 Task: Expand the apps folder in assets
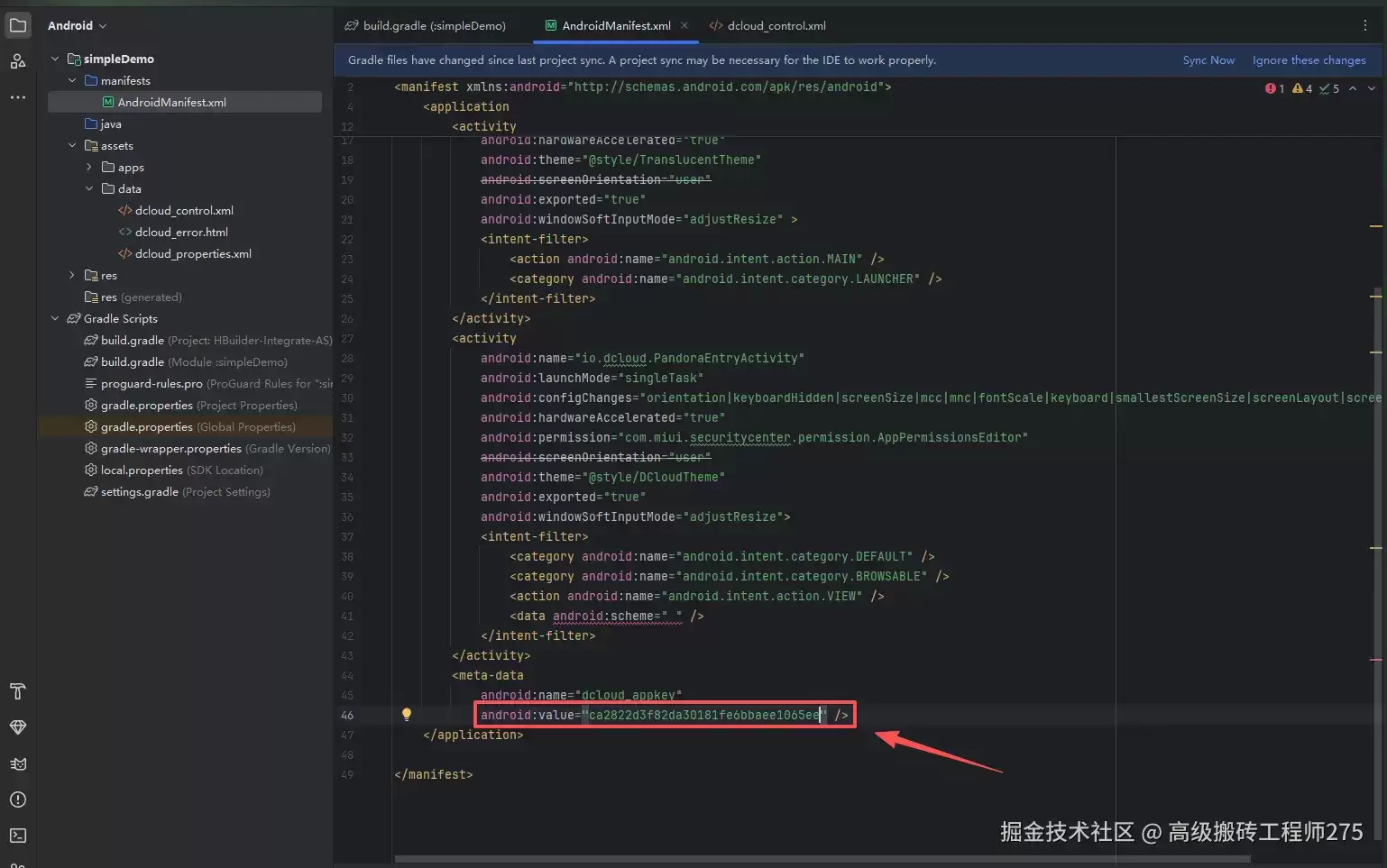[x=89, y=167]
